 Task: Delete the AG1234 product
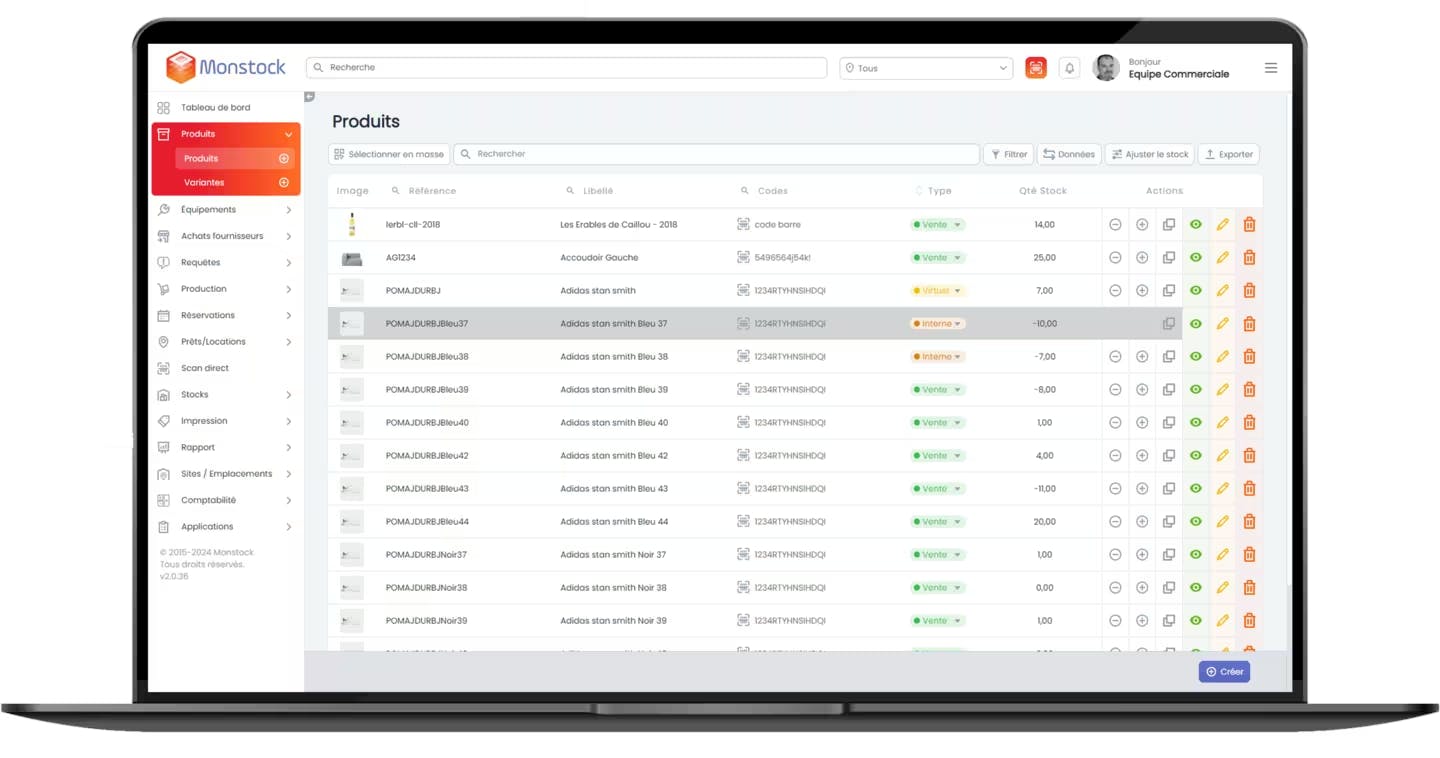[1249, 258]
